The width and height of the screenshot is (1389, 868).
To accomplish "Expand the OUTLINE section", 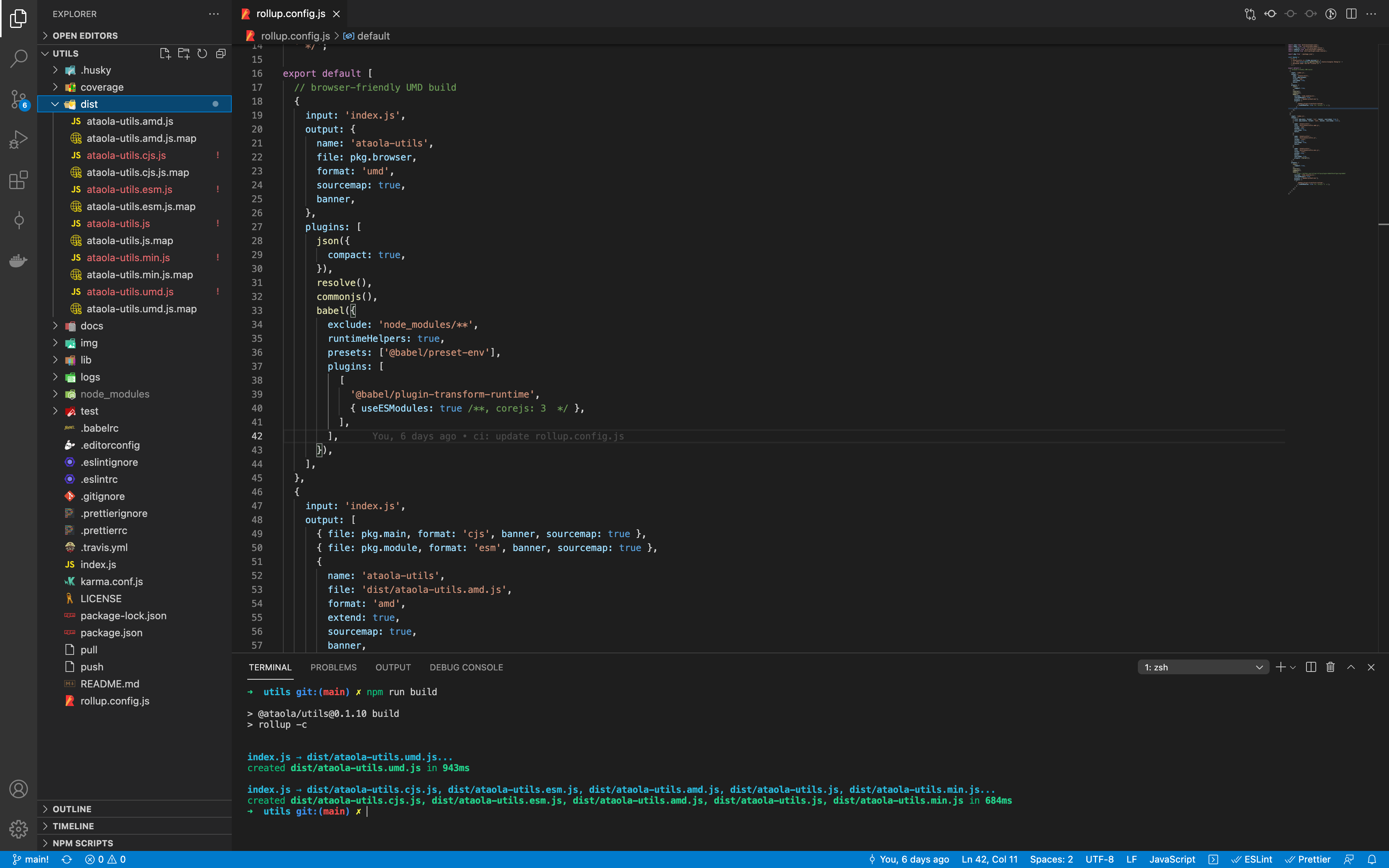I will [x=134, y=809].
